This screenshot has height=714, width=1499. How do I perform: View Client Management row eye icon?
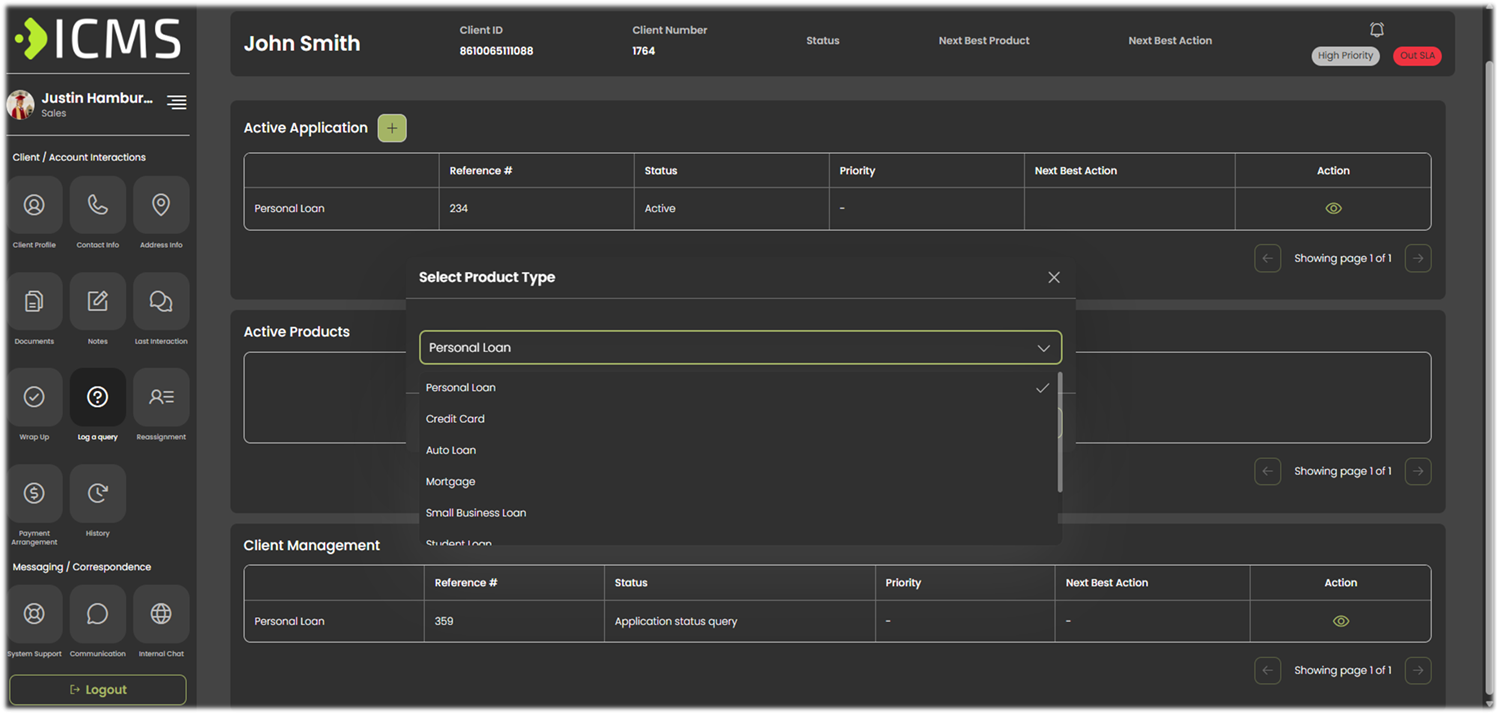1341,621
